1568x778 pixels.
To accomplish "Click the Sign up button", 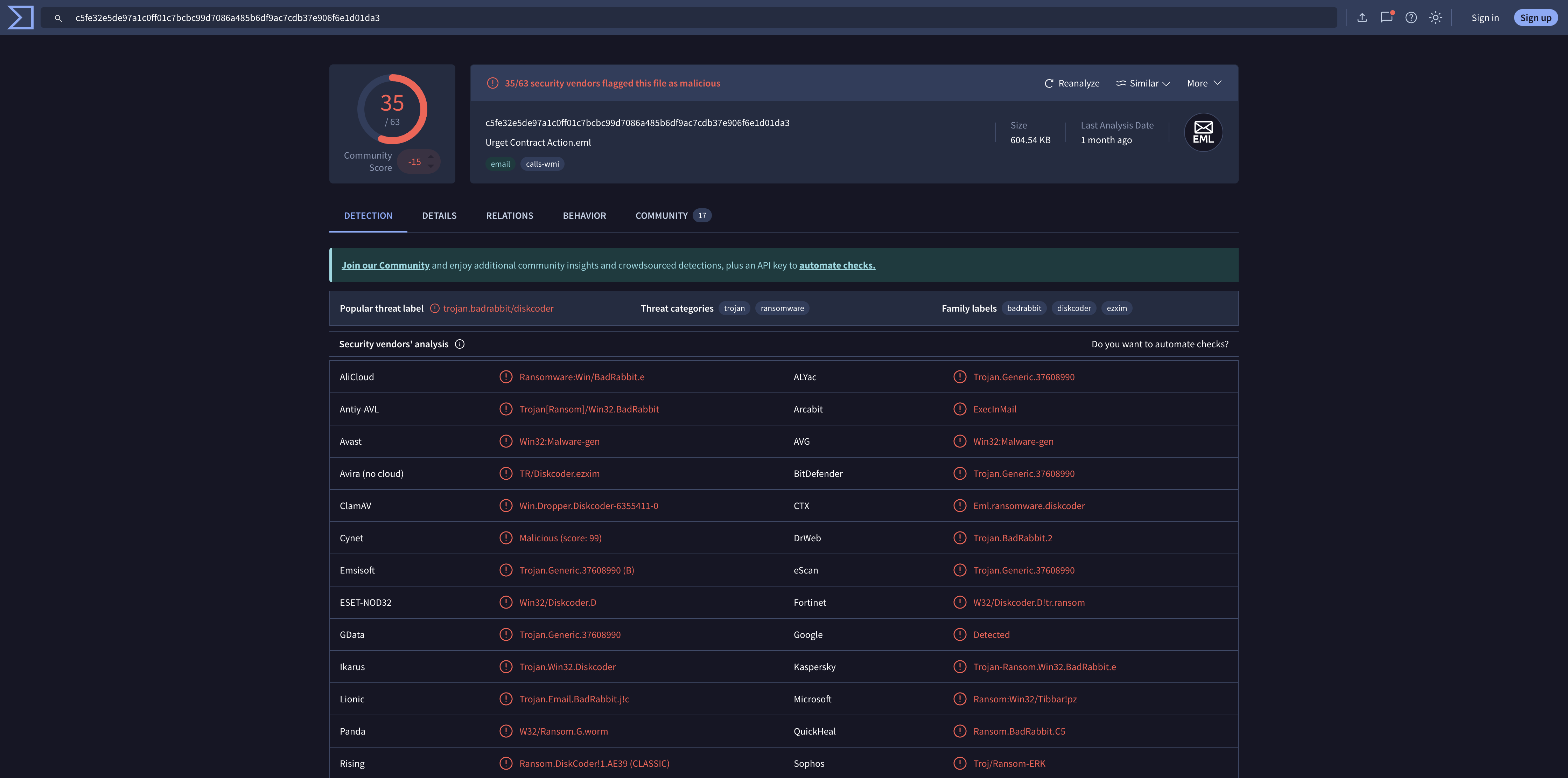I will point(1535,18).
